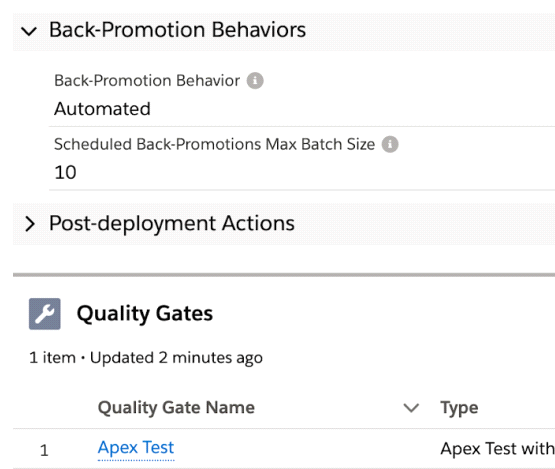555x469 pixels.
Task: Sort by Quality Gate Name column header
Action: (176, 407)
